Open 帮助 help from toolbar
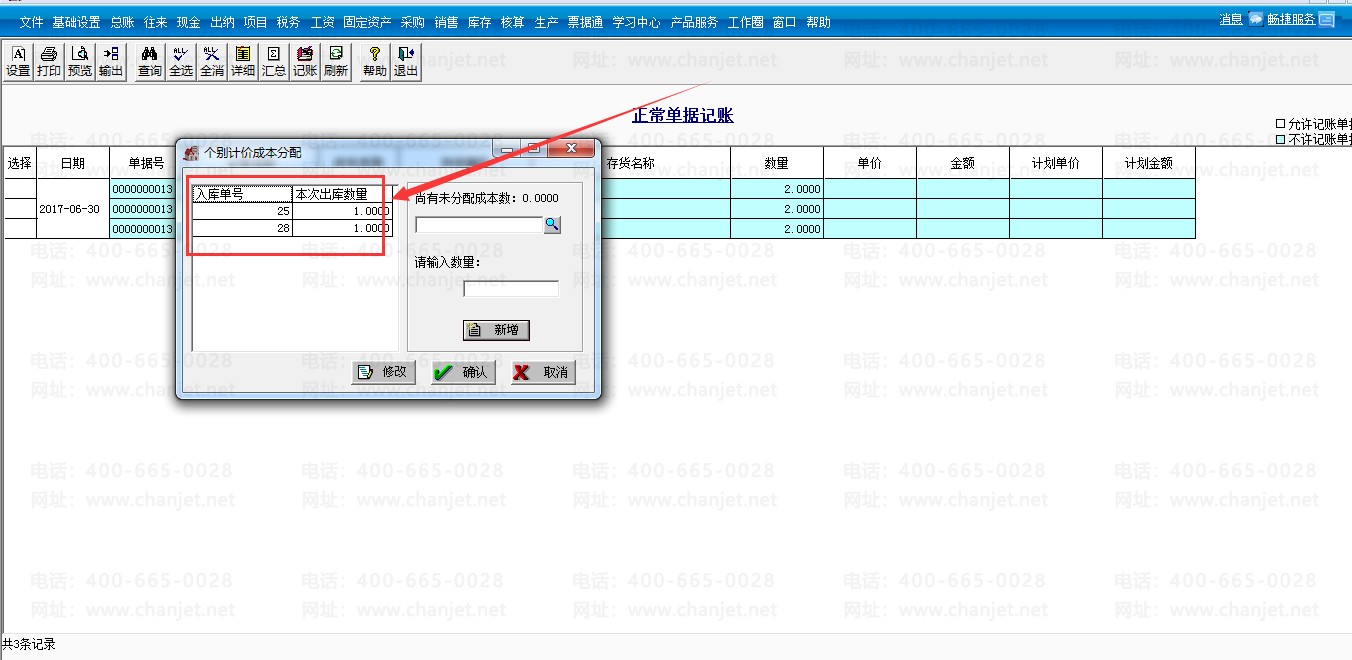Viewport: 1352px width, 660px height. pyautogui.click(x=375, y=62)
